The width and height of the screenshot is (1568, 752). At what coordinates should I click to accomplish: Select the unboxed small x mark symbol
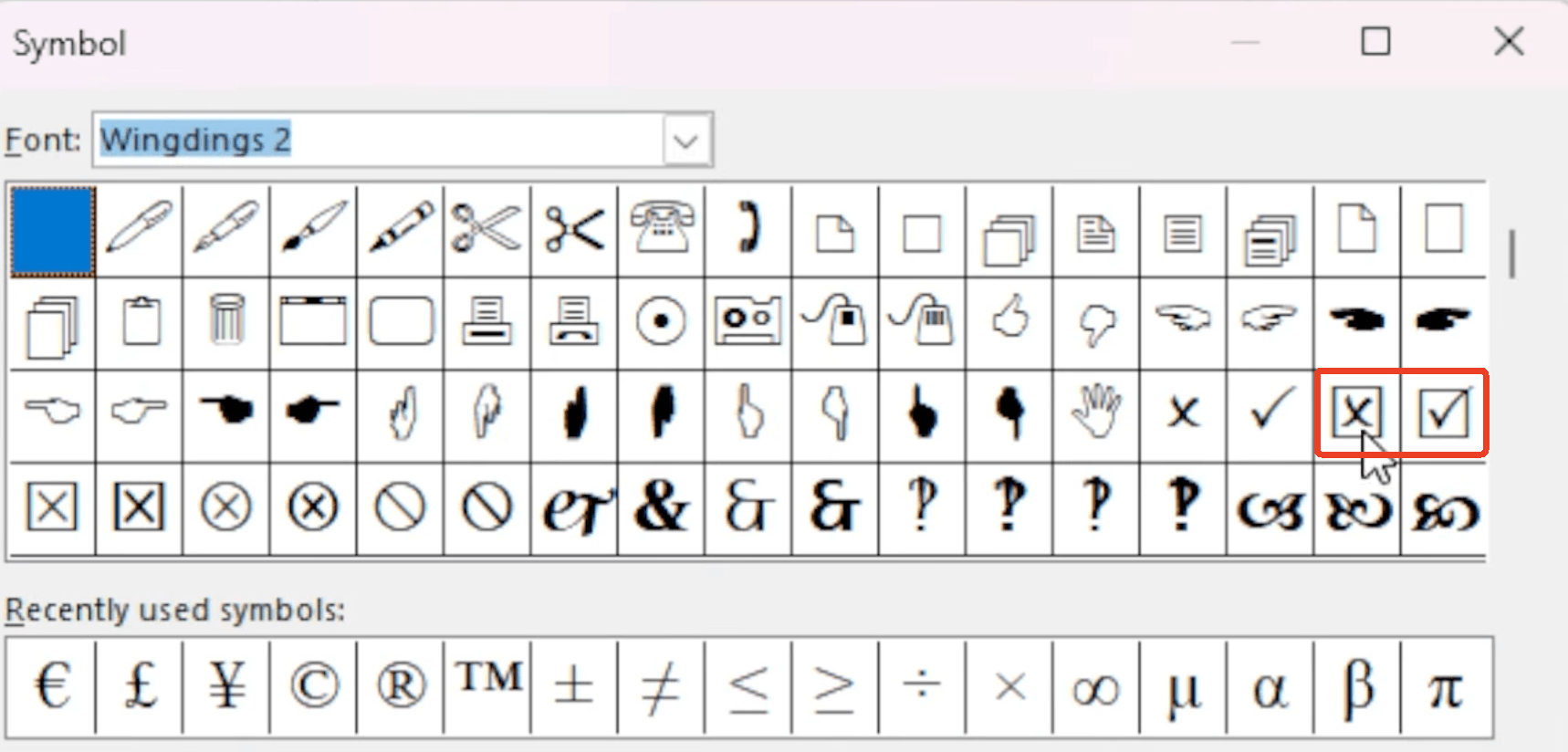point(1184,413)
